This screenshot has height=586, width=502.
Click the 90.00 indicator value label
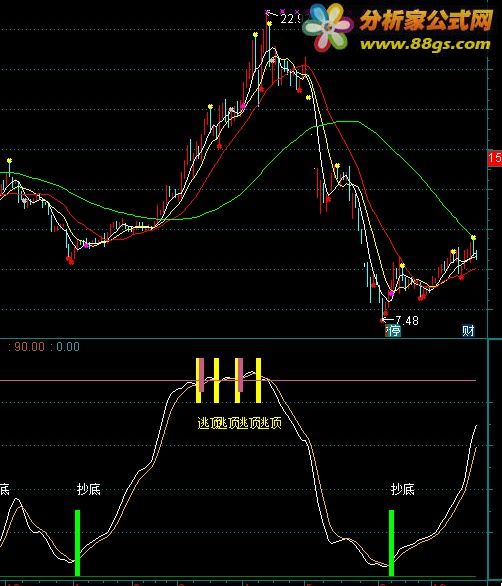click(29, 346)
